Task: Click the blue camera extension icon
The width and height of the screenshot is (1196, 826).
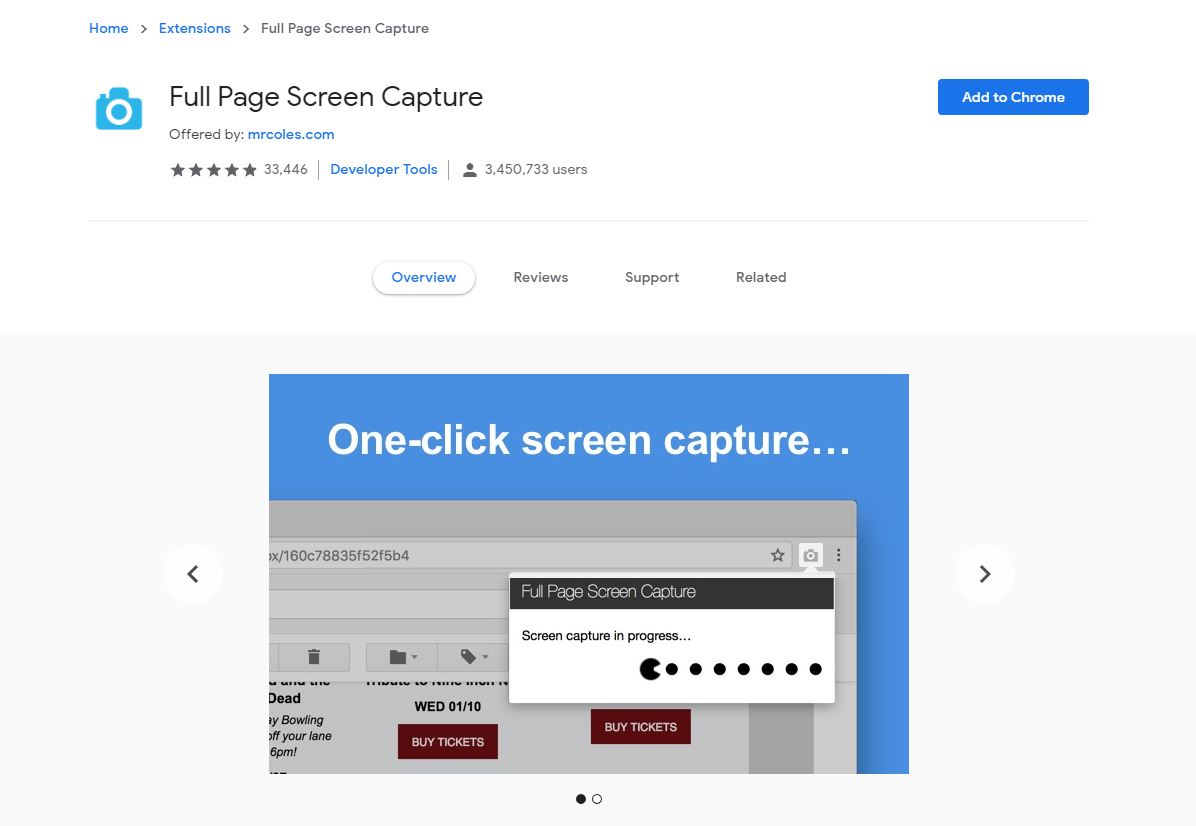Action: pos(119,109)
